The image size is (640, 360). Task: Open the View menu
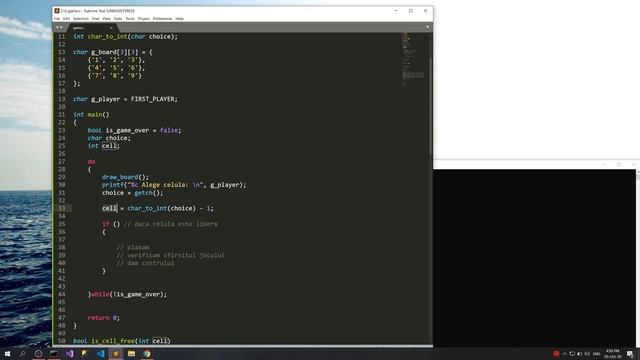click(x=107, y=19)
